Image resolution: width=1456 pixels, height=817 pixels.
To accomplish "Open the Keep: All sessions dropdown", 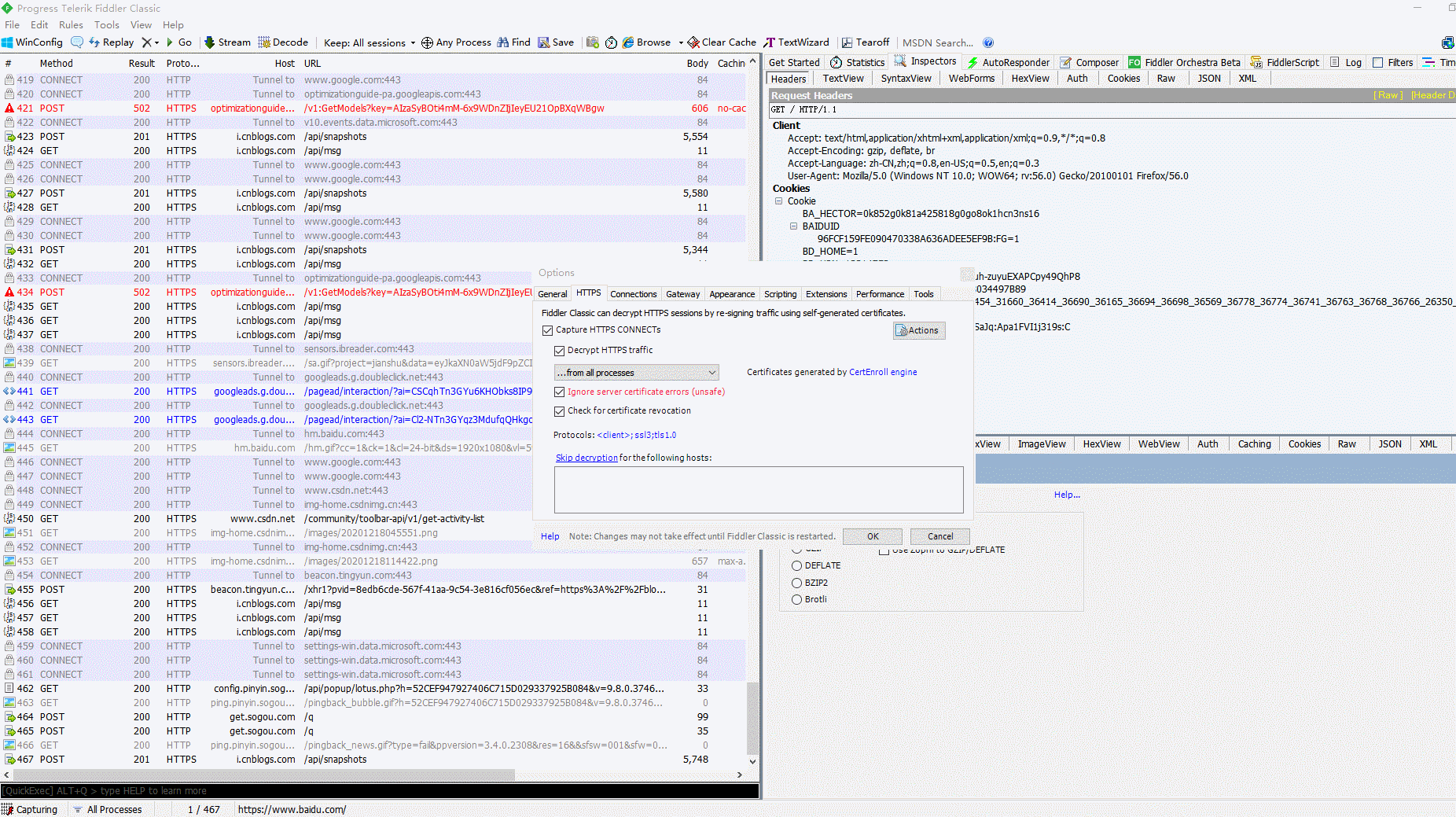I will pyautogui.click(x=369, y=42).
